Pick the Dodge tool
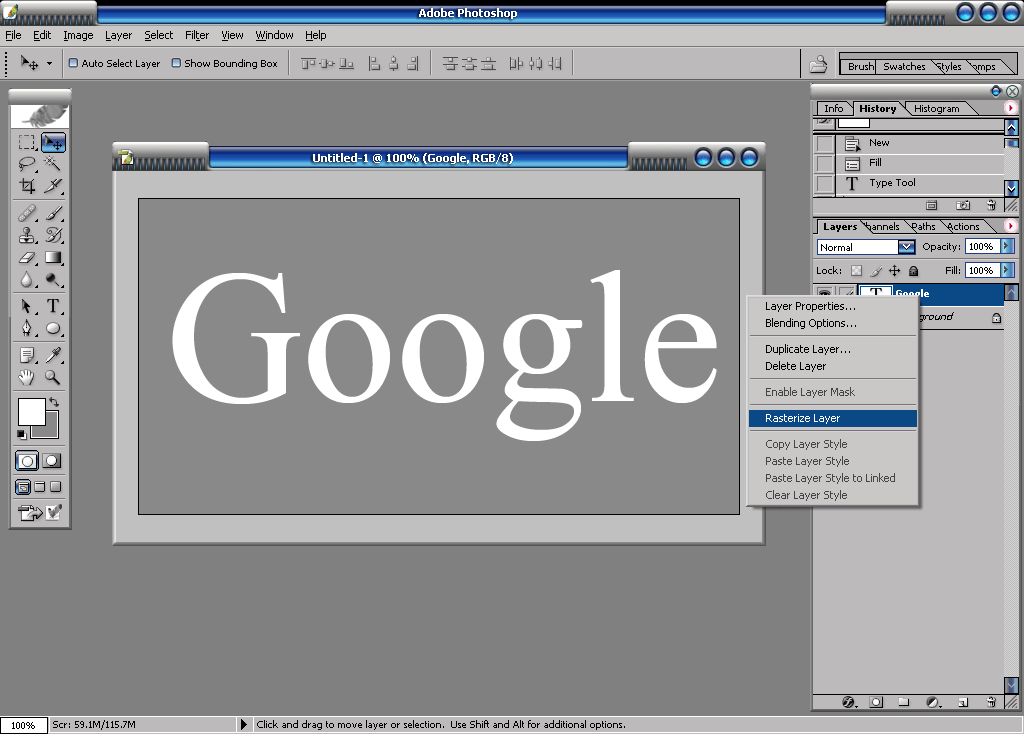Viewport: 1024px width, 734px height. coord(53,279)
